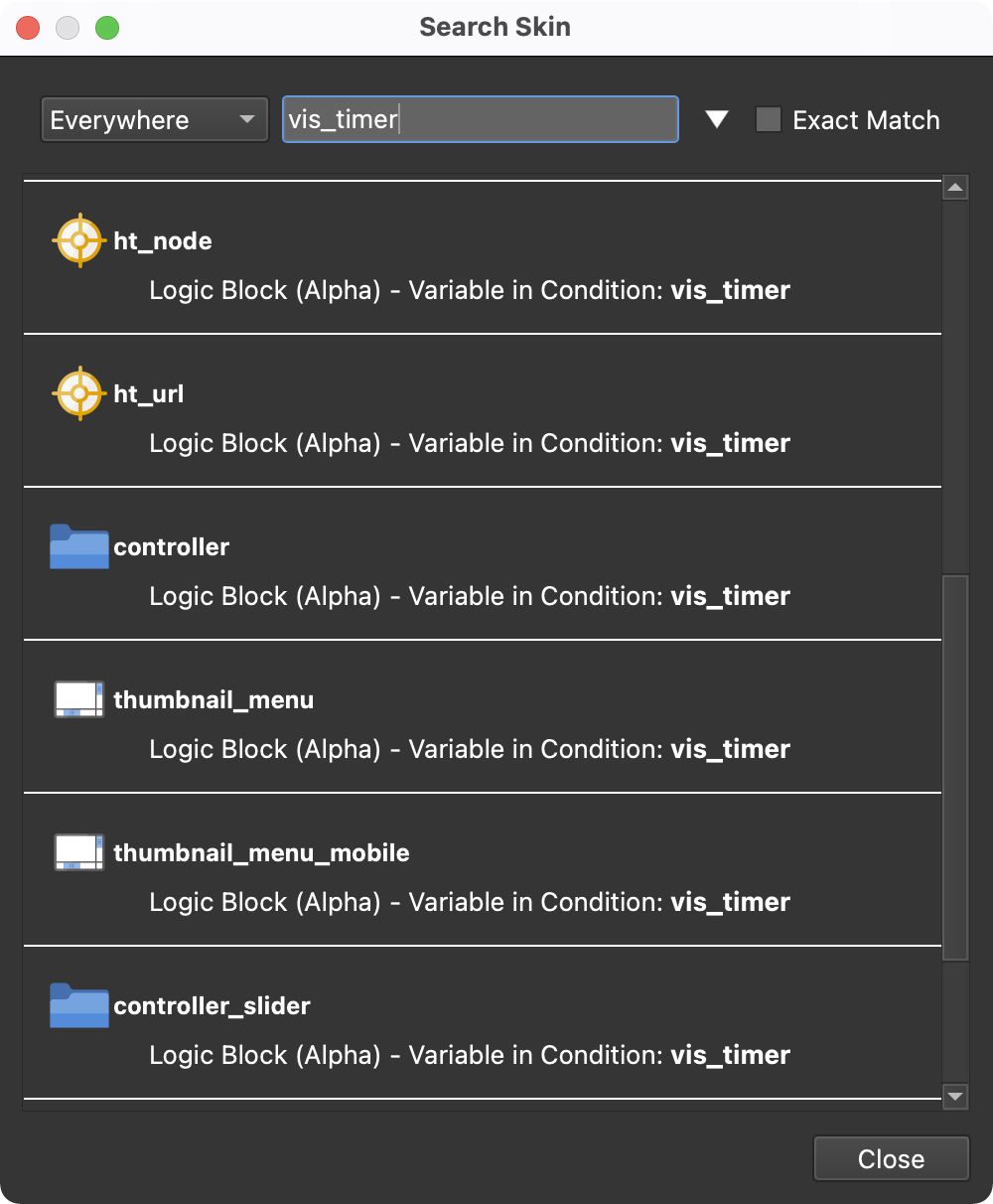Click the scrollbar up arrow
The height and width of the screenshot is (1204, 993).
click(x=954, y=186)
